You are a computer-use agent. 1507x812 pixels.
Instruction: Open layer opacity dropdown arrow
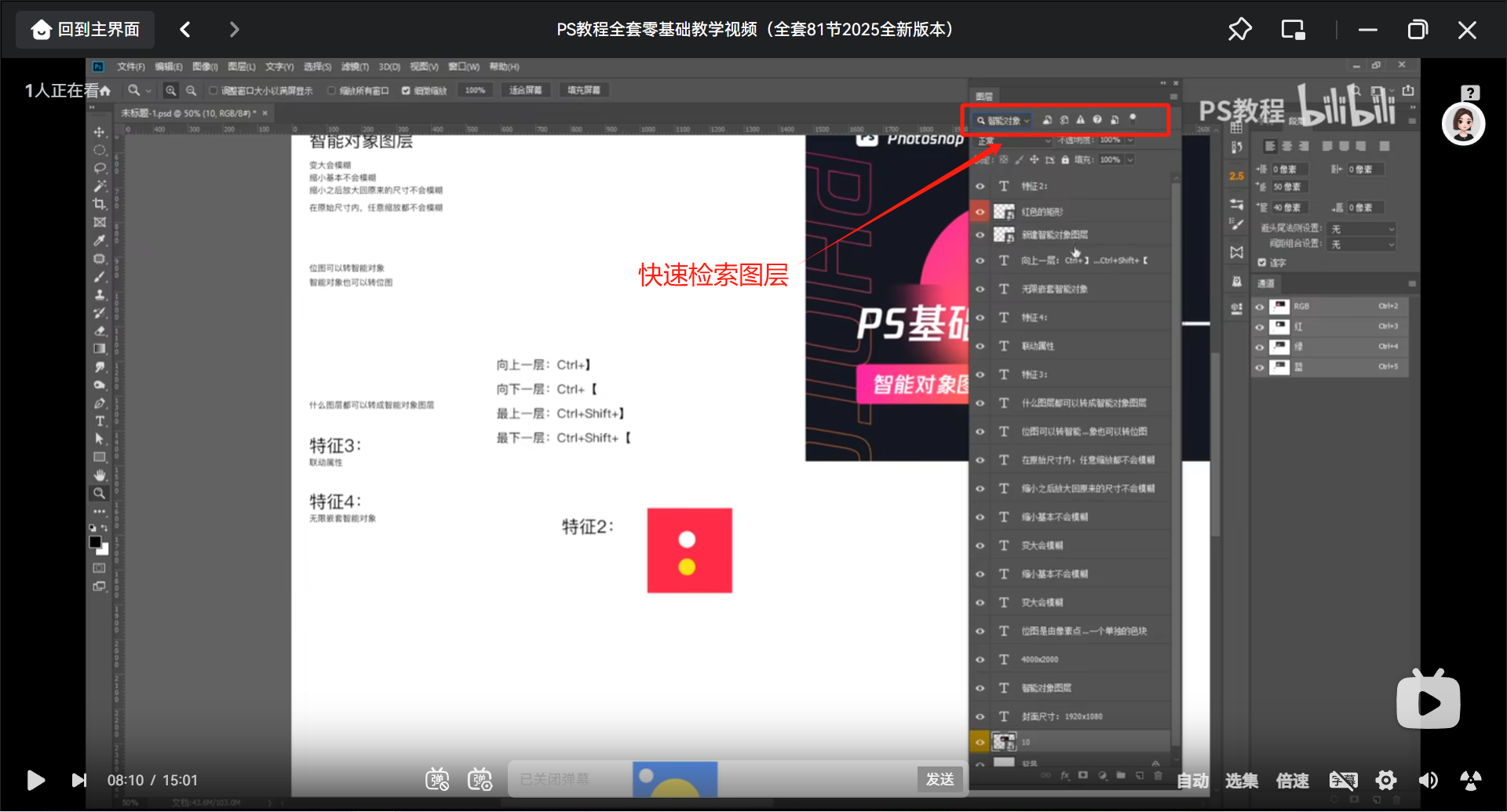[1130, 140]
